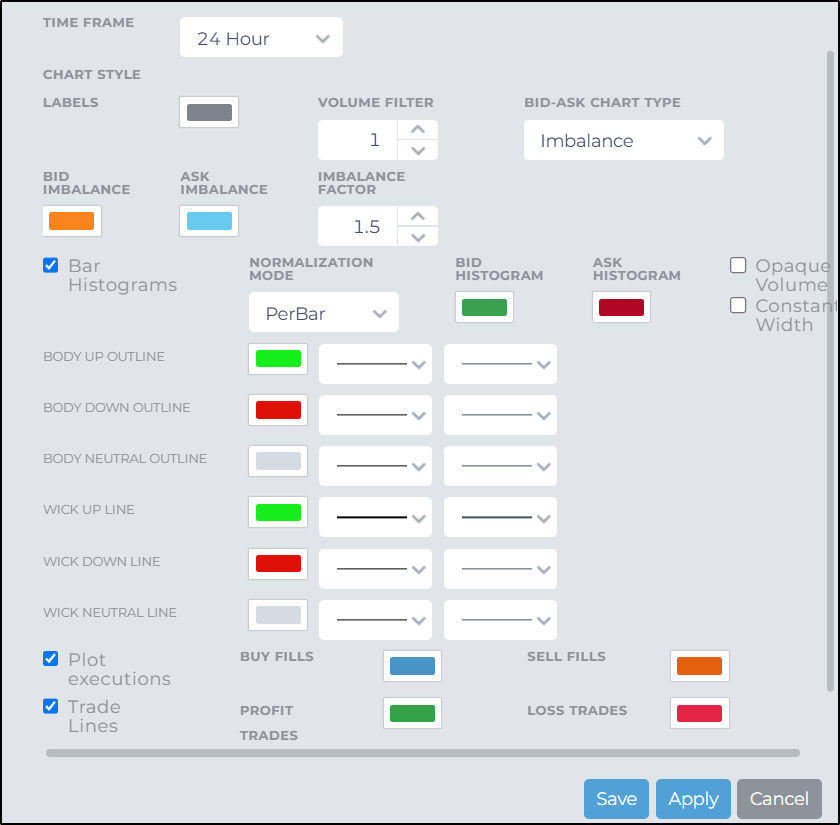Change the Ask Imbalance blue color
This screenshot has height=825, width=840.
tap(209, 221)
